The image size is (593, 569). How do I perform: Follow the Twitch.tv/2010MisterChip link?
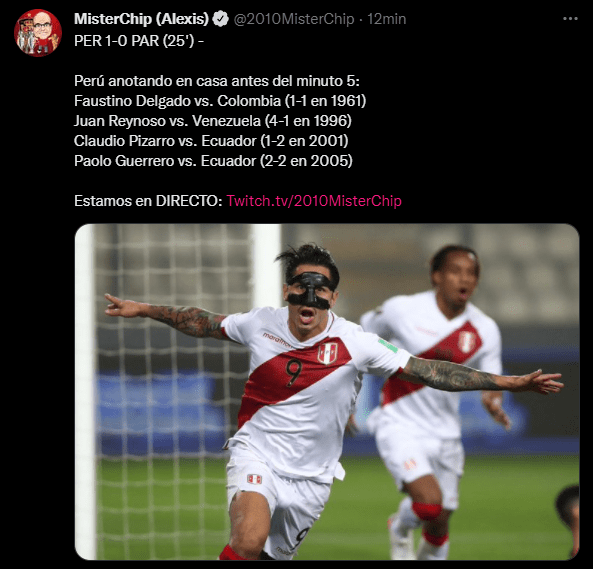click(x=314, y=201)
